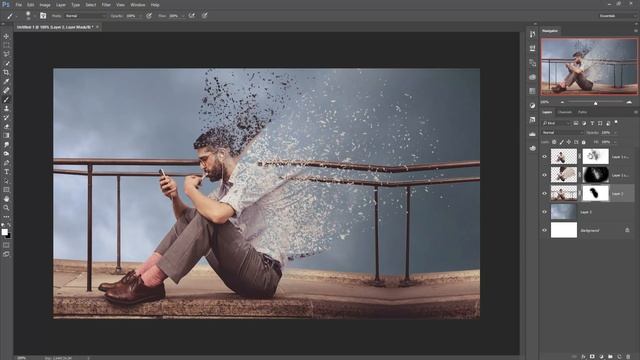Open the File menu
The height and width of the screenshot is (360, 640).
coord(19,5)
